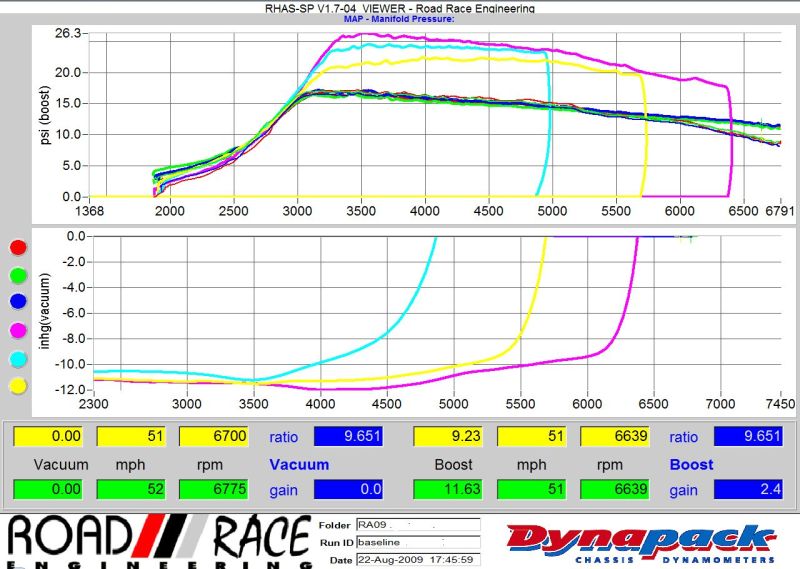800x569 pixels.
Task: Click the green run indicator circle
Action: pyautogui.click(x=16, y=274)
